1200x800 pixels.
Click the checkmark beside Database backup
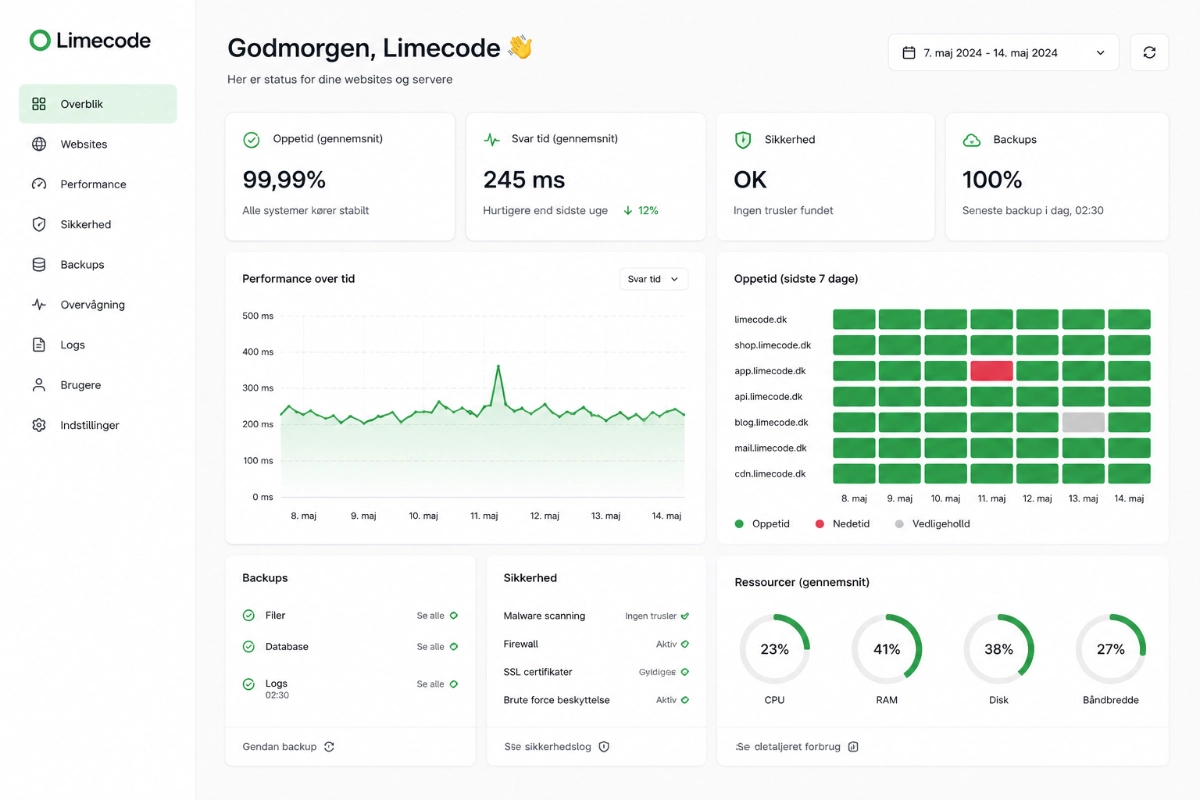tap(249, 647)
